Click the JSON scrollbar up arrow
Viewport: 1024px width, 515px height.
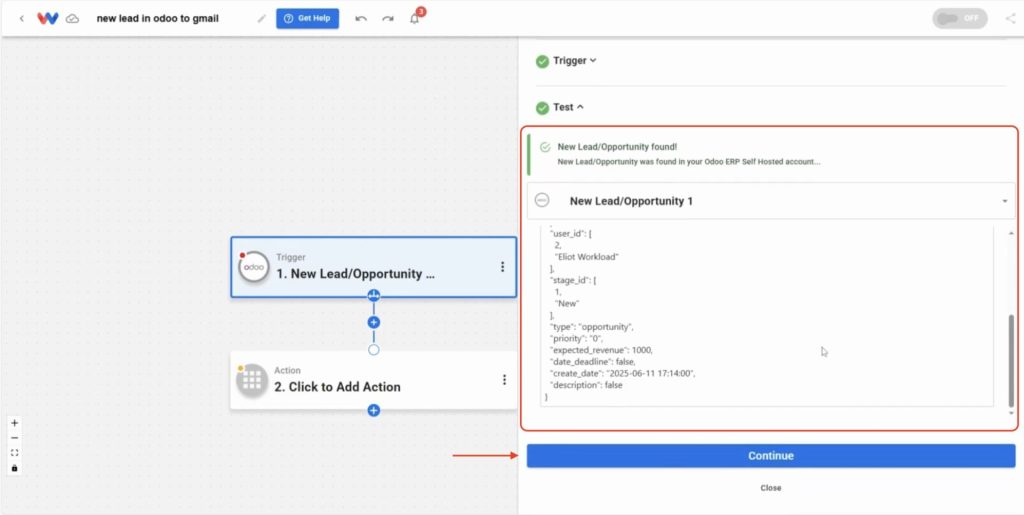pyautogui.click(x=1012, y=233)
